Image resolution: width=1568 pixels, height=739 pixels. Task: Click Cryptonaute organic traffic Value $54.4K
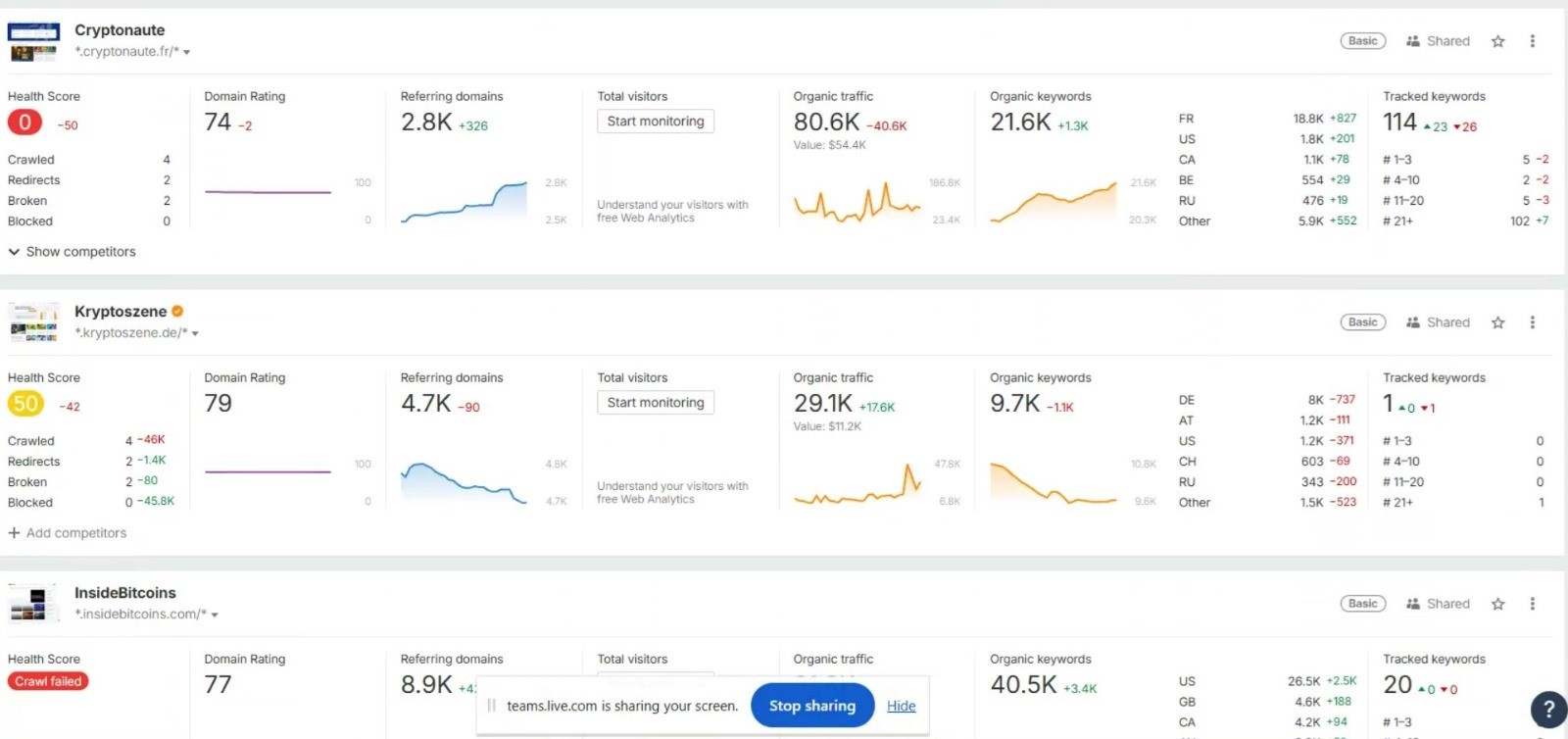[x=830, y=145]
